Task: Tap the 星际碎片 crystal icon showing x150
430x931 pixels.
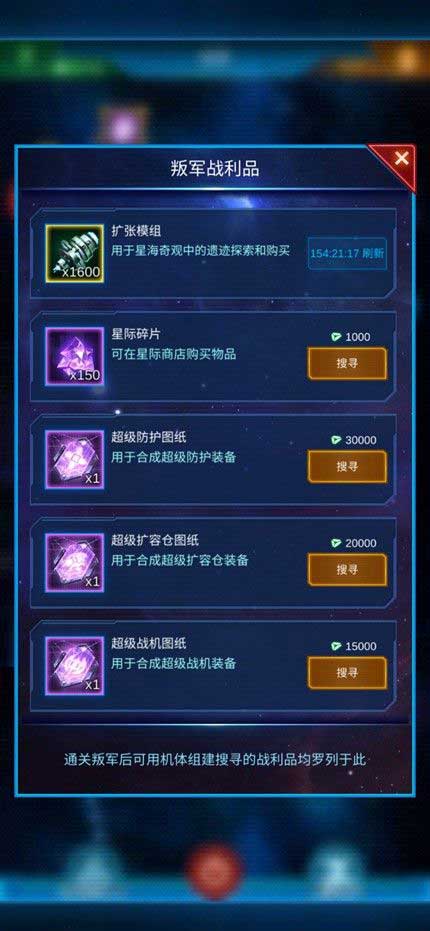Action: click(x=75, y=356)
